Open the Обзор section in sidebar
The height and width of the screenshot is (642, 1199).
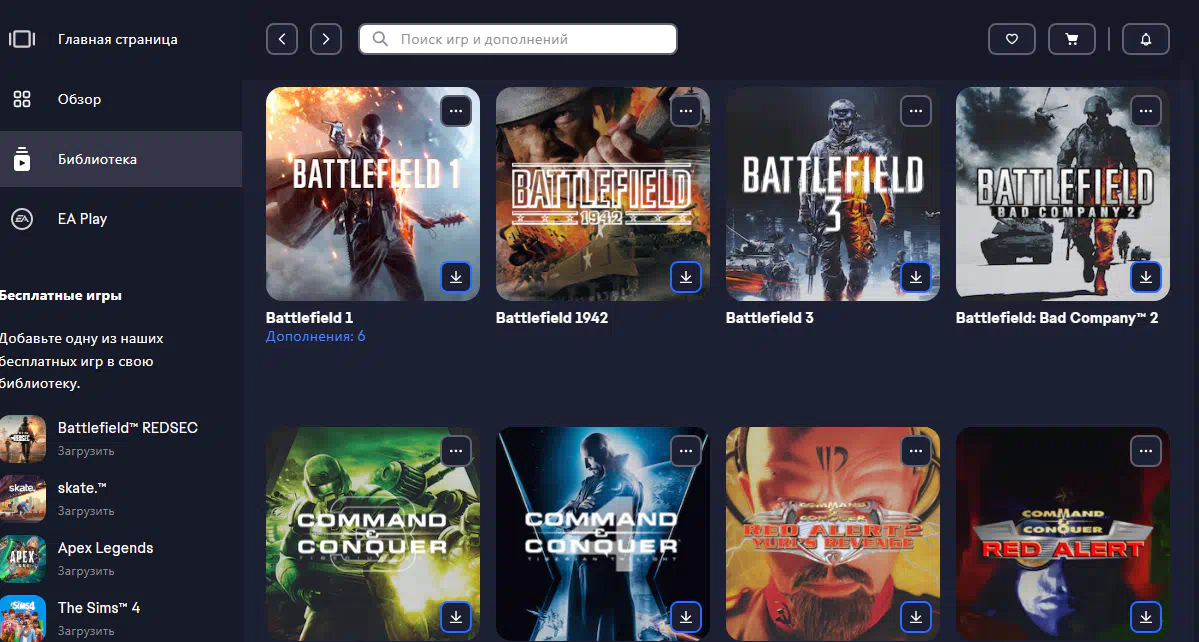79,99
